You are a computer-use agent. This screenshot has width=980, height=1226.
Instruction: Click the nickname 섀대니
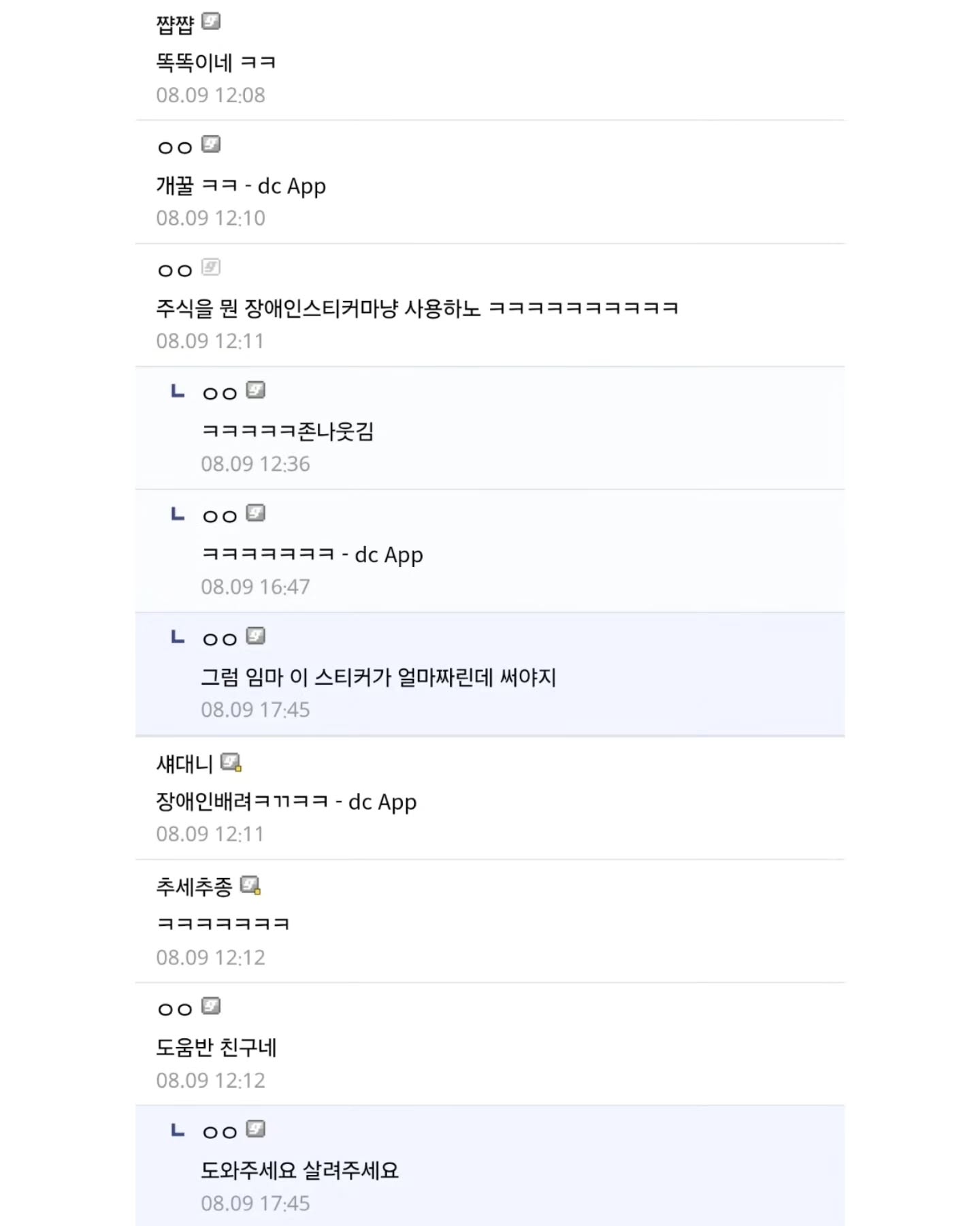pos(184,764)
